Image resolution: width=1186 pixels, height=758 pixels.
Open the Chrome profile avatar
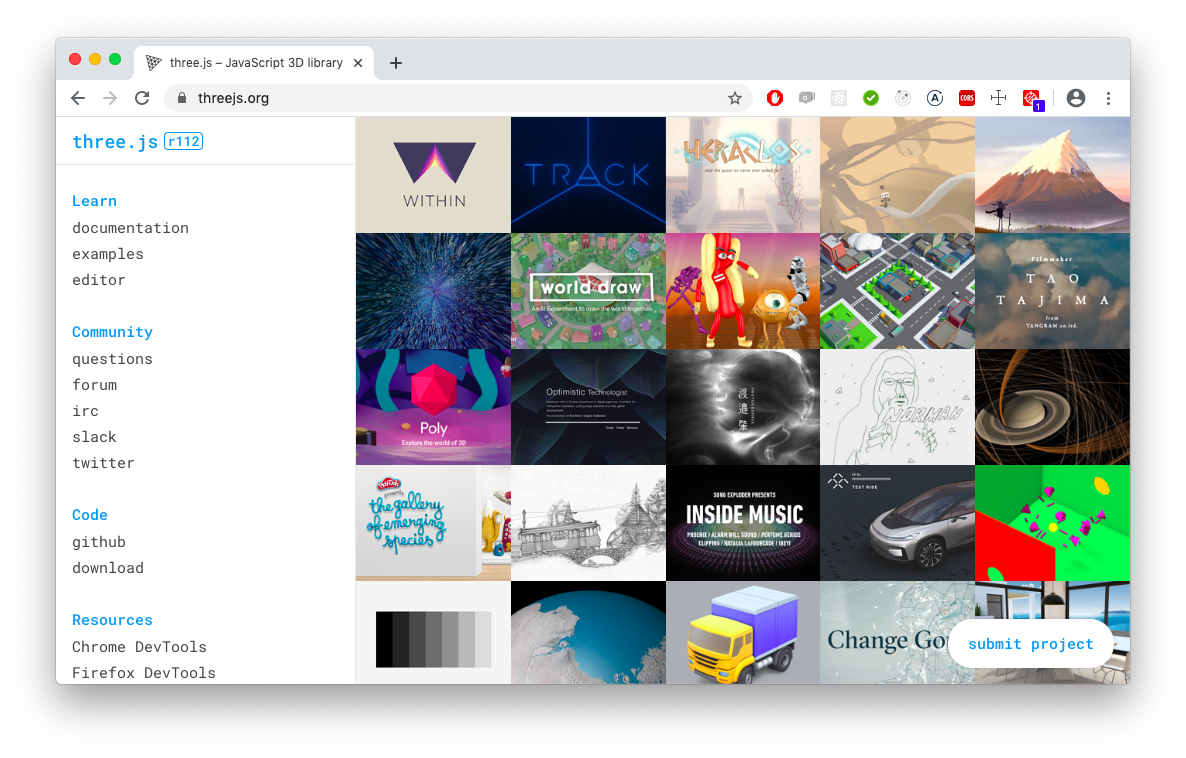pyautogui.click(x=1076, y=98)
